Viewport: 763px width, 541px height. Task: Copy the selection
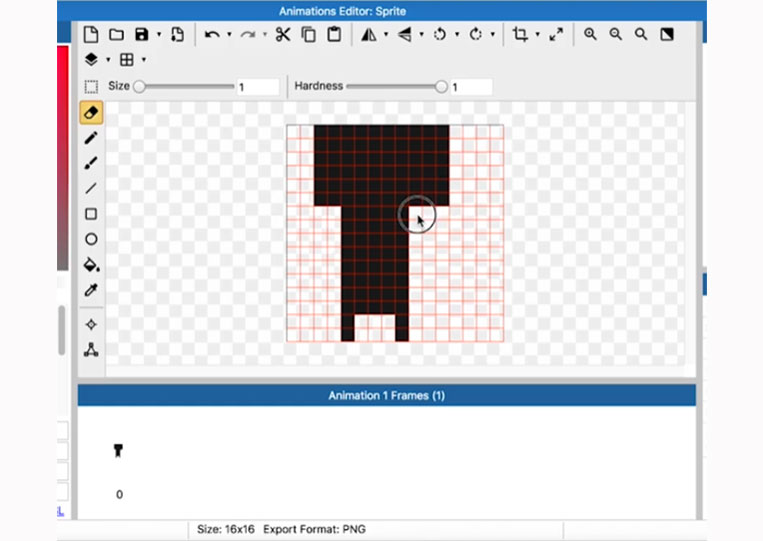point(309,35)
